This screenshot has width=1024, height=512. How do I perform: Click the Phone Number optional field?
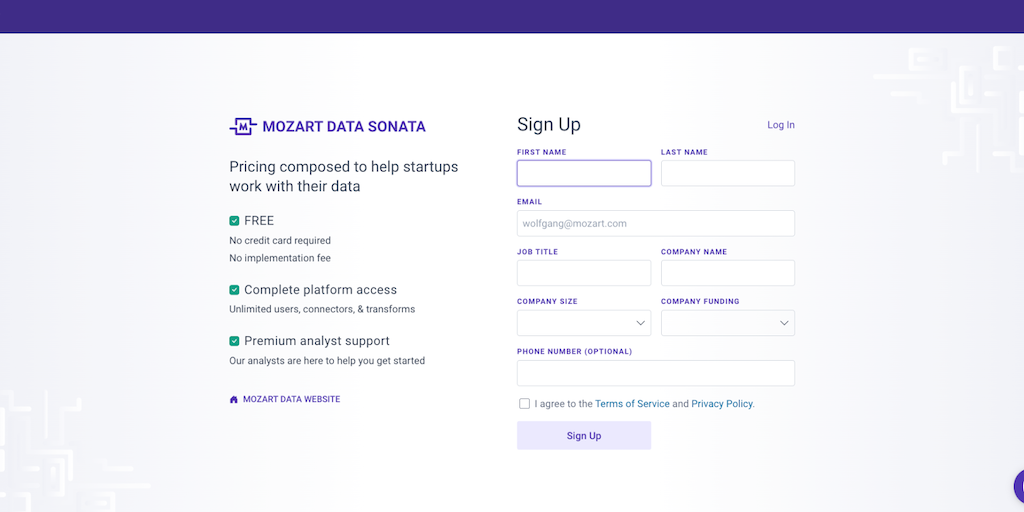(656, 373)
